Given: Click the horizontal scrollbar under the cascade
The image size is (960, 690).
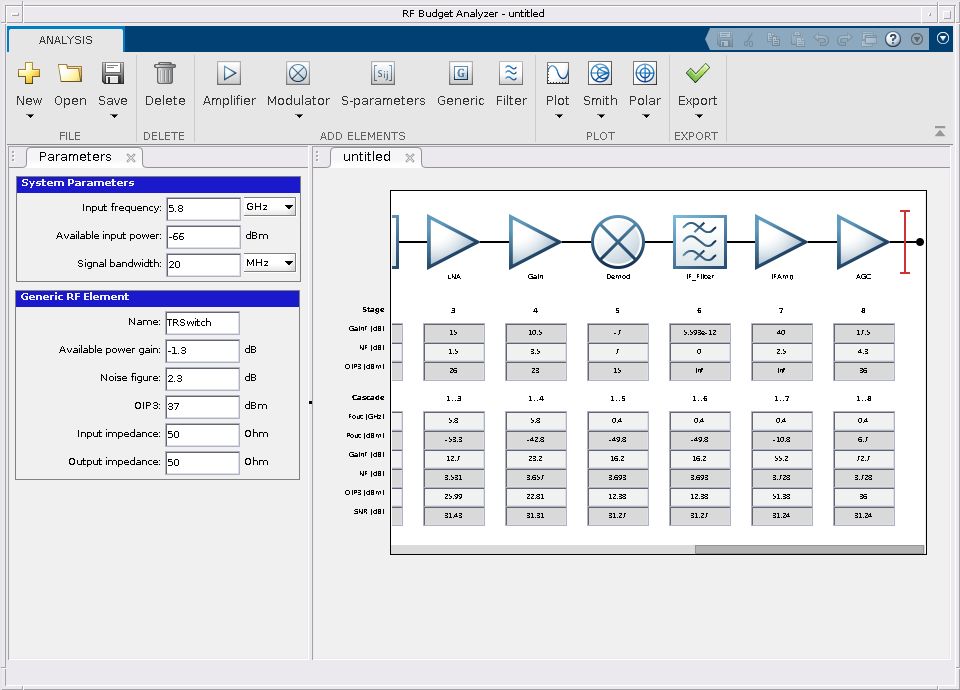Looking at the screenshot, I should 808,549.
